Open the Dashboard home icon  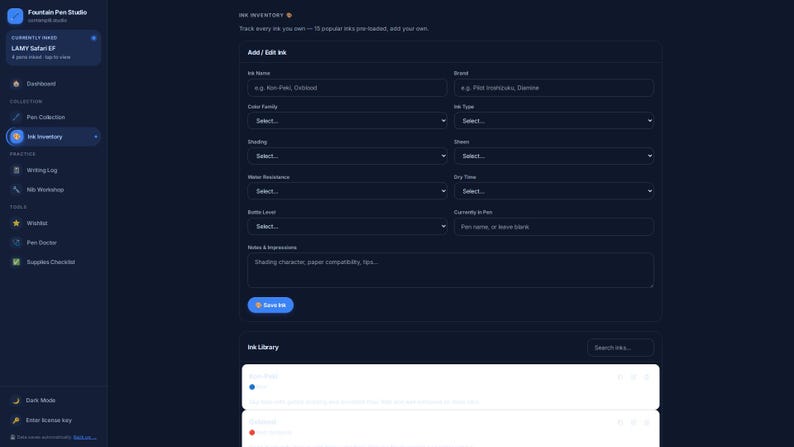coord(16,84)
